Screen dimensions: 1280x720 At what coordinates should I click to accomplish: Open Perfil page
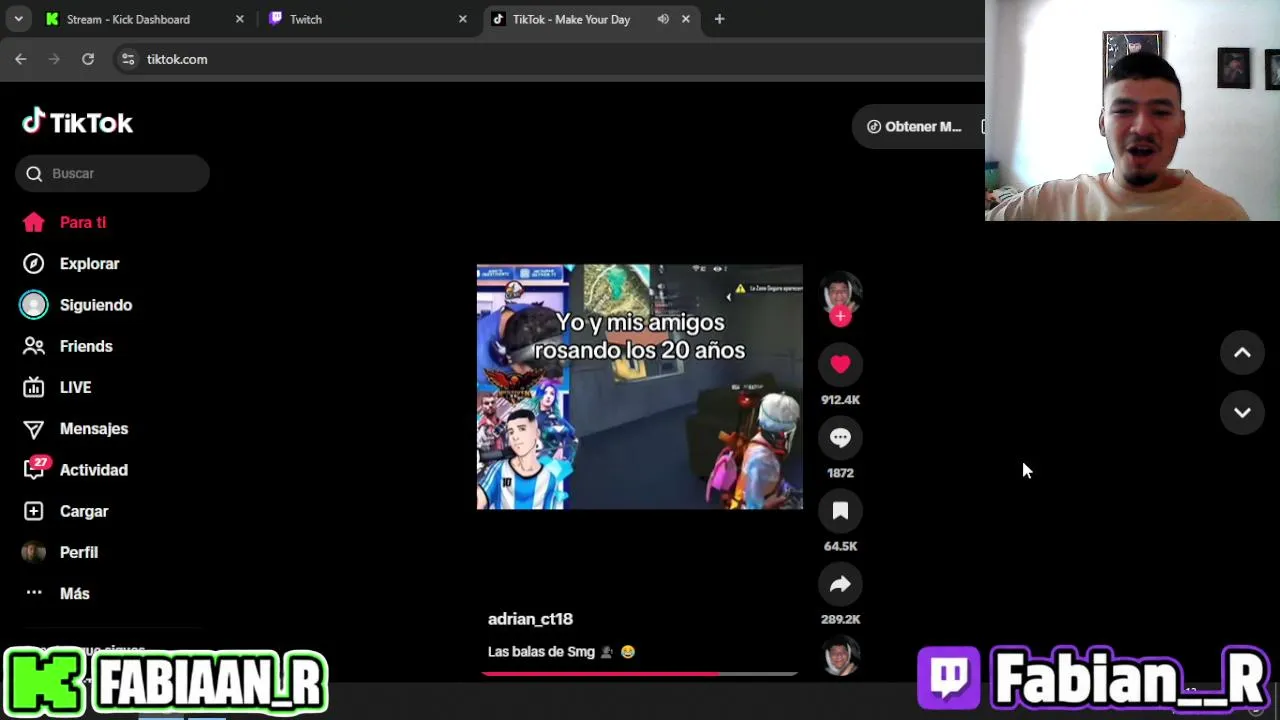click(x=60, y=552)
